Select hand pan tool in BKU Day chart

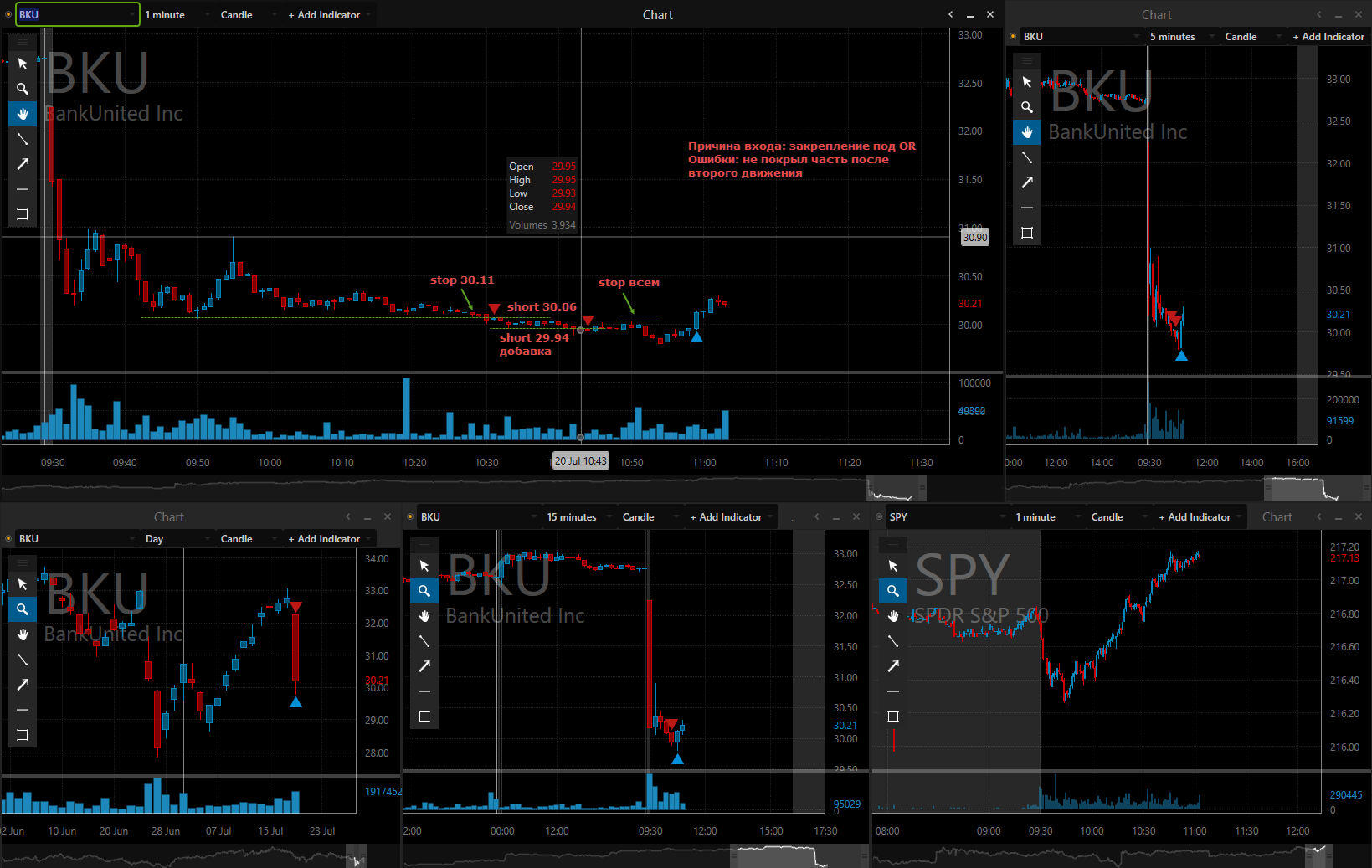click(23, 634)
